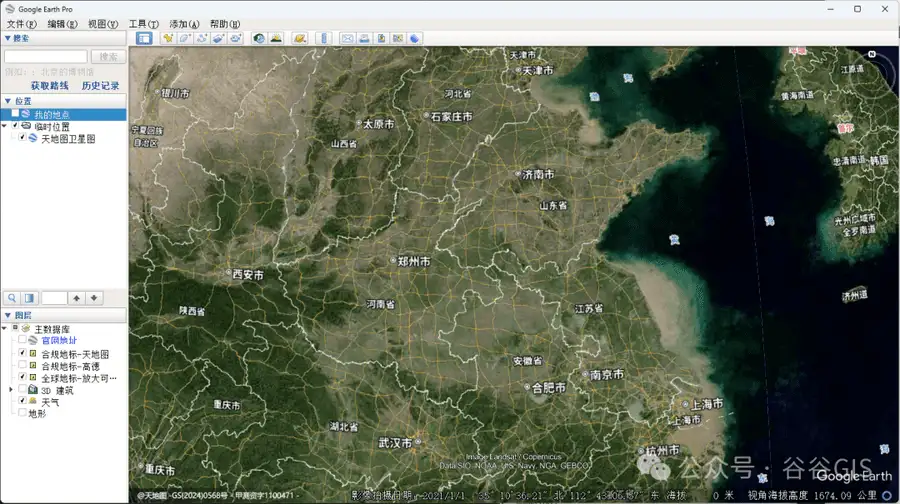The width and height of the screenshot is (900, 504).
Task: Click the 西安市 city label on the map
Action: tap(248, 274)
